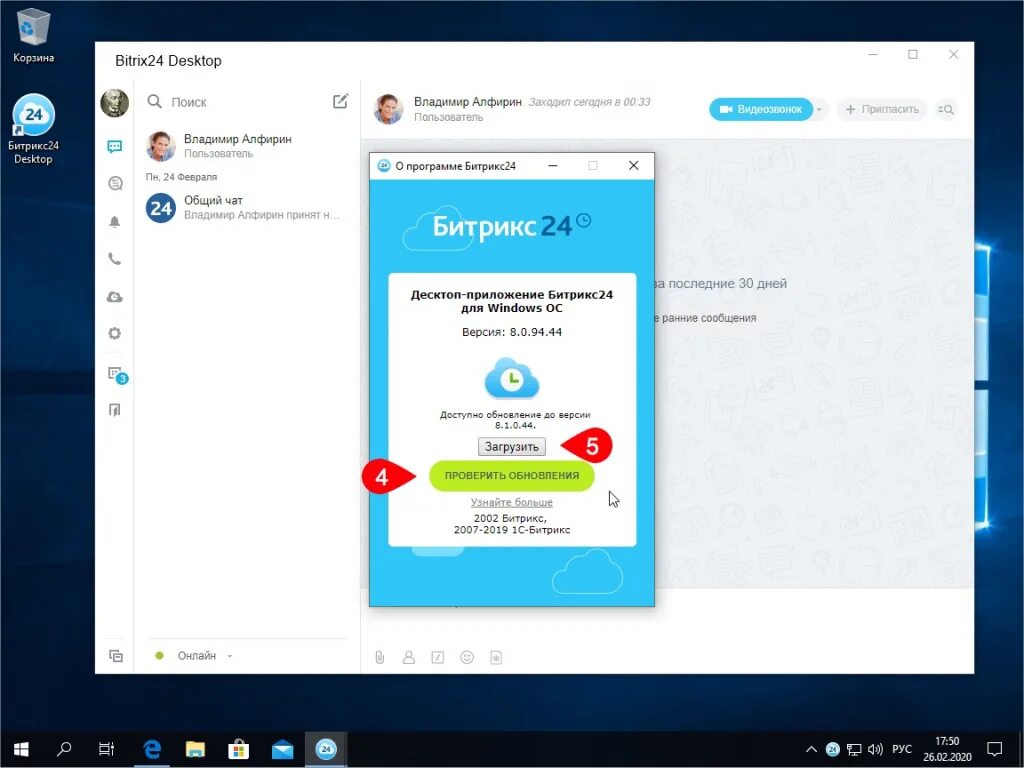Viewport: 1024px width, 768px height.
Task: Click the Битрикс24 Desktop shortcut icon
Action: (x=33, y=129)
